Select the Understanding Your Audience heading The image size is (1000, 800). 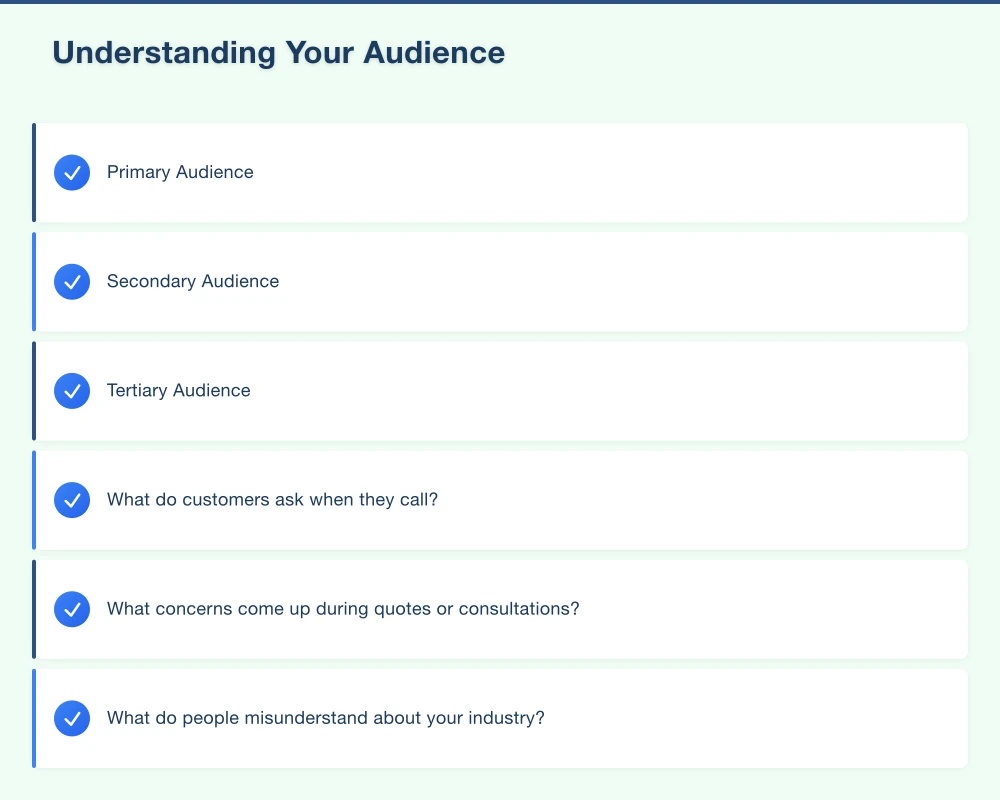(278, 52)
